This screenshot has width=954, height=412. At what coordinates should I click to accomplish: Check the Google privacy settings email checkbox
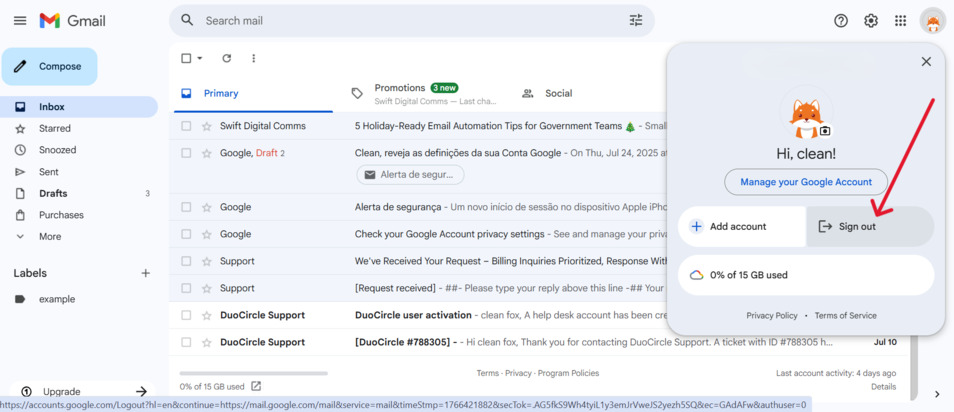click(x=186, y=234)
